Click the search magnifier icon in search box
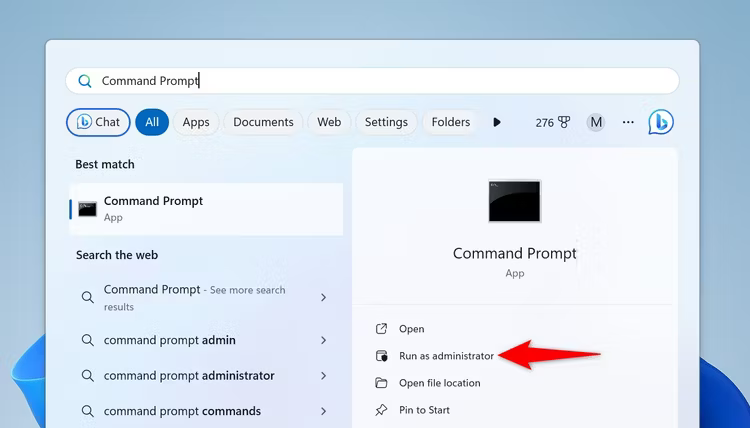 [x=85, y=81]
